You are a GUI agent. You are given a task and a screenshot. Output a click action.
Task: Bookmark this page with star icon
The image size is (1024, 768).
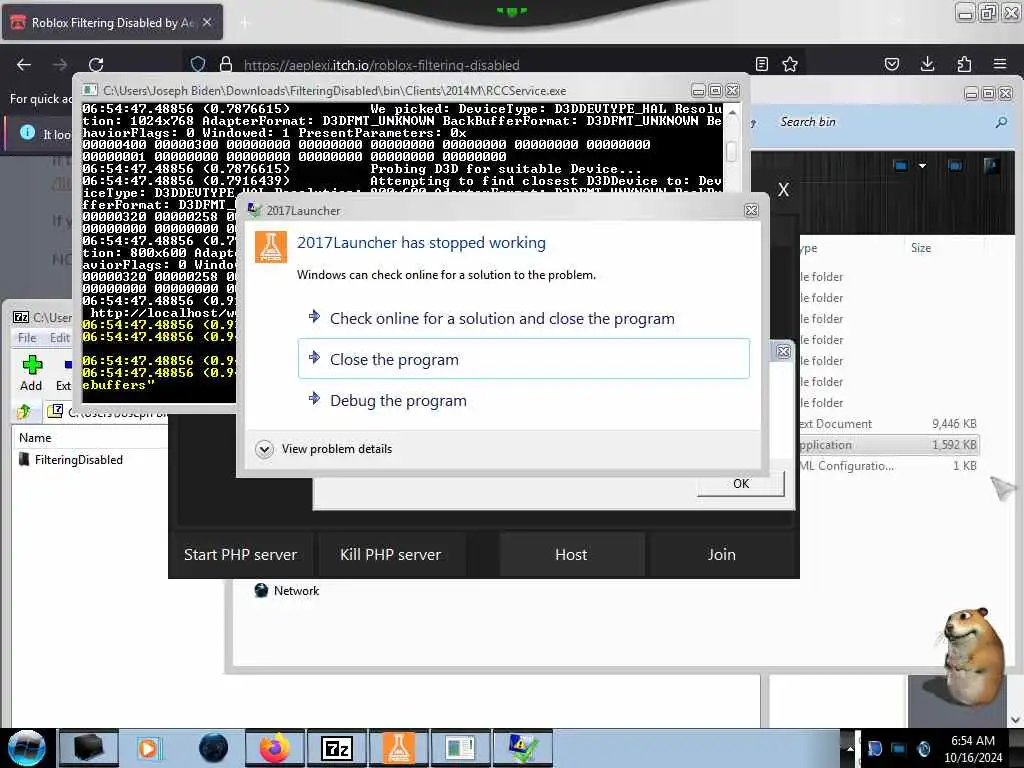[790, 64]
